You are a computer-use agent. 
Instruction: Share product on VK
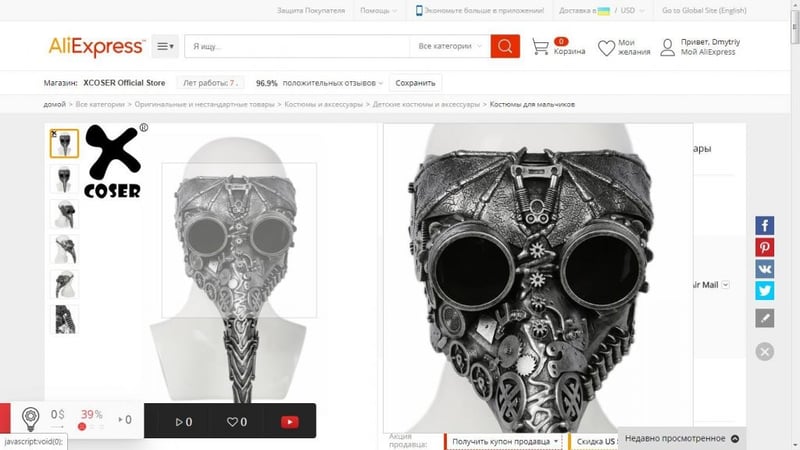point(764,269)
